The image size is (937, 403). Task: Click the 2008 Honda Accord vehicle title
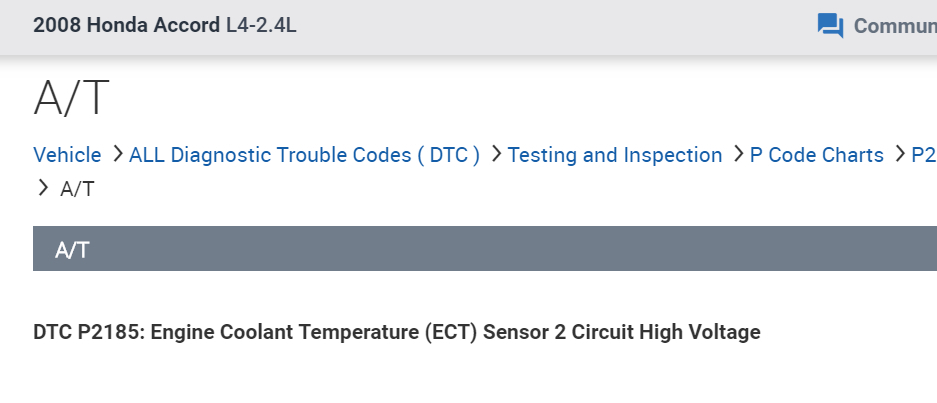(x=127, y=26)
